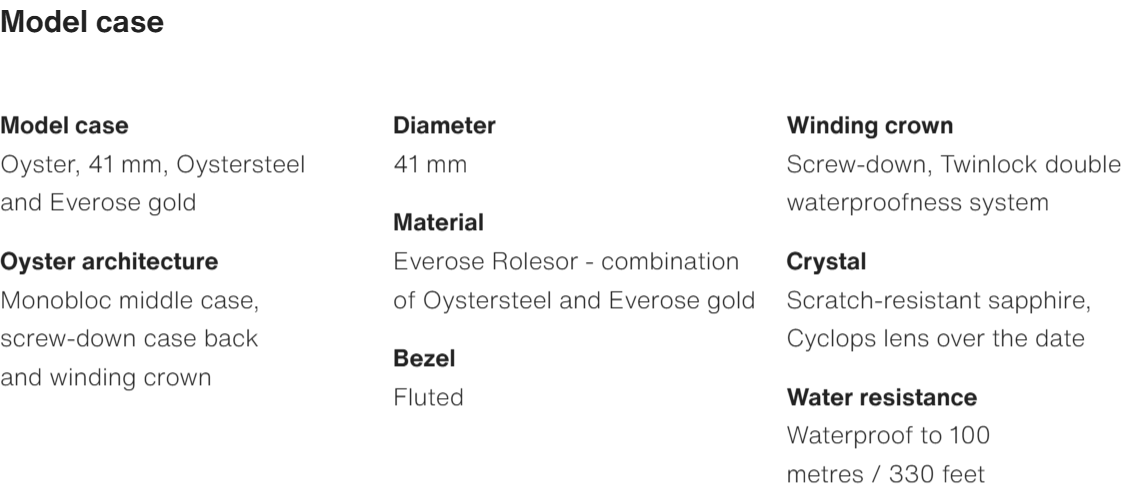Click the Fluted bezel value
Screen dimensions: 1140x491
click(x=428, y=397)
